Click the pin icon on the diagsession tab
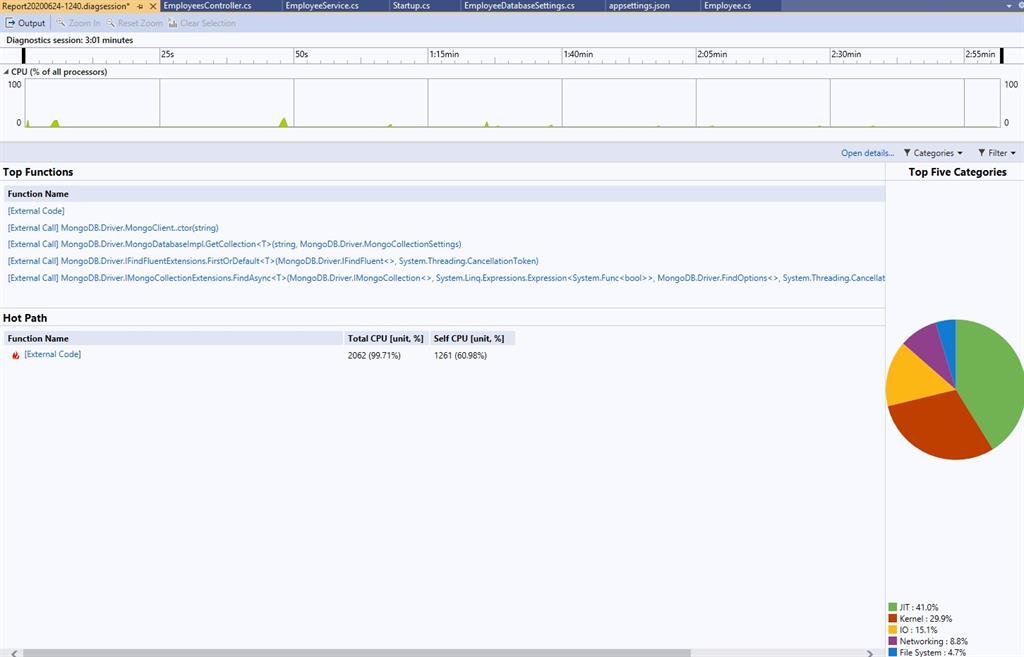Viewport: 1024px width, 657px height. (x=138, y=5)
